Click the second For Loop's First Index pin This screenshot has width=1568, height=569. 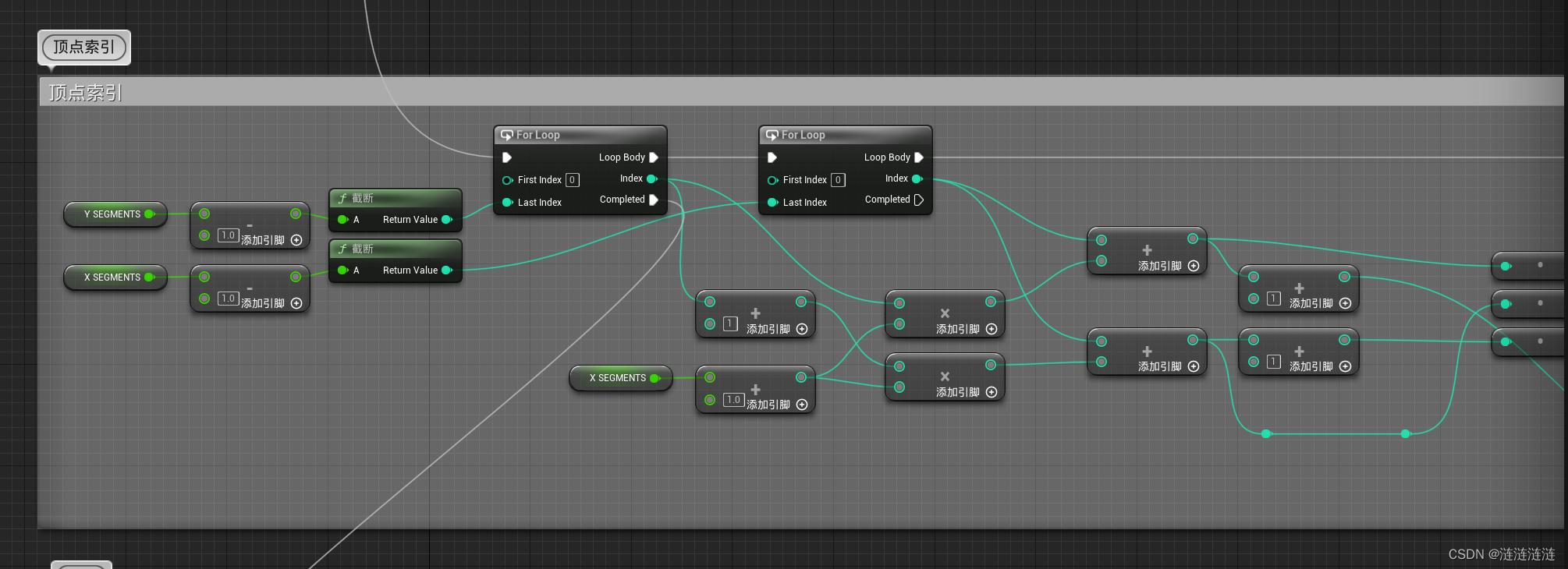(x=773, y=180)
